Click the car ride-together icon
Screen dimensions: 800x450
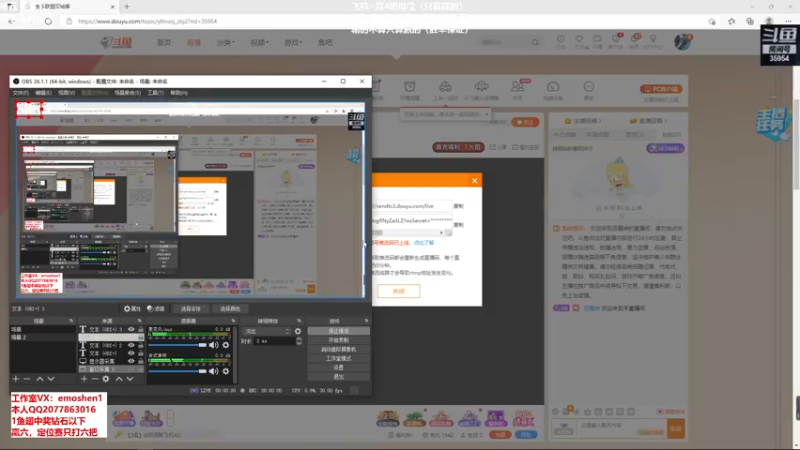(445, 86)
